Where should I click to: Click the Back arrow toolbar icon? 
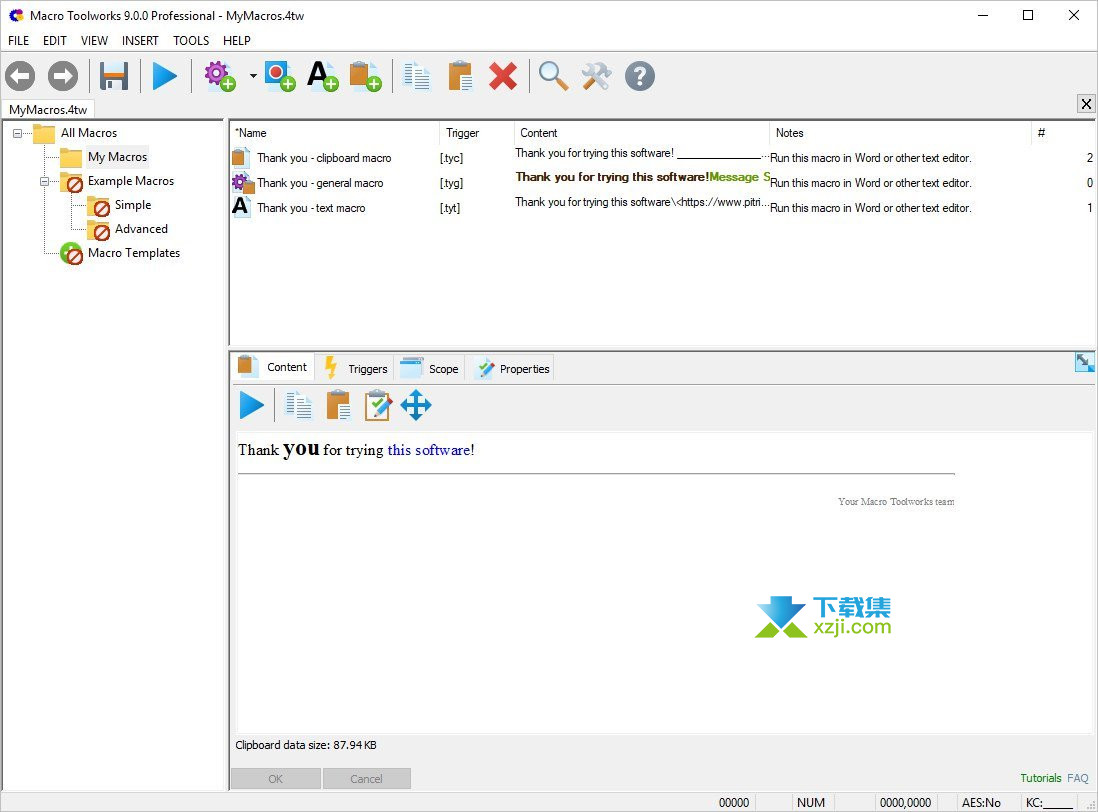pos(20,76)
